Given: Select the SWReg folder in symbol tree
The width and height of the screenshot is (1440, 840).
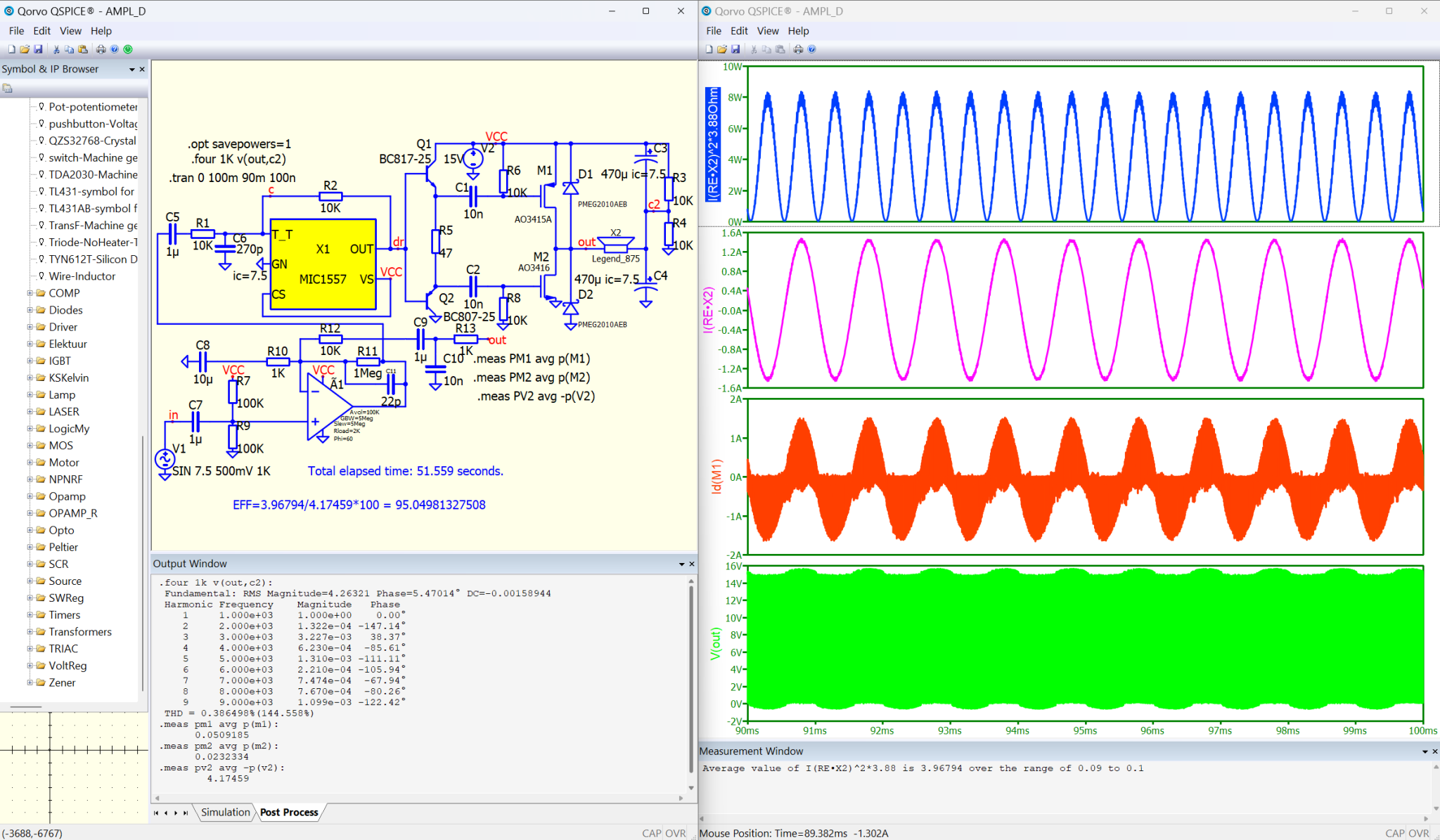Looking at the screenshot, I should point(66,598).
